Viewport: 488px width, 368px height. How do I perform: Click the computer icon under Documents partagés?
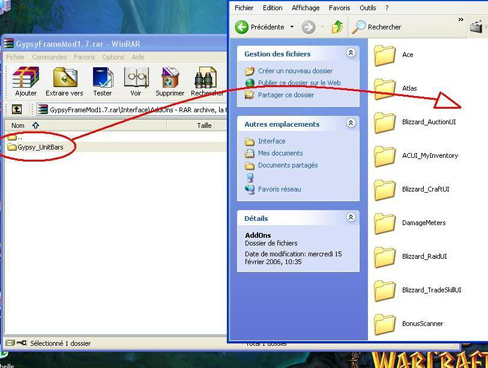tap(250, 177)
